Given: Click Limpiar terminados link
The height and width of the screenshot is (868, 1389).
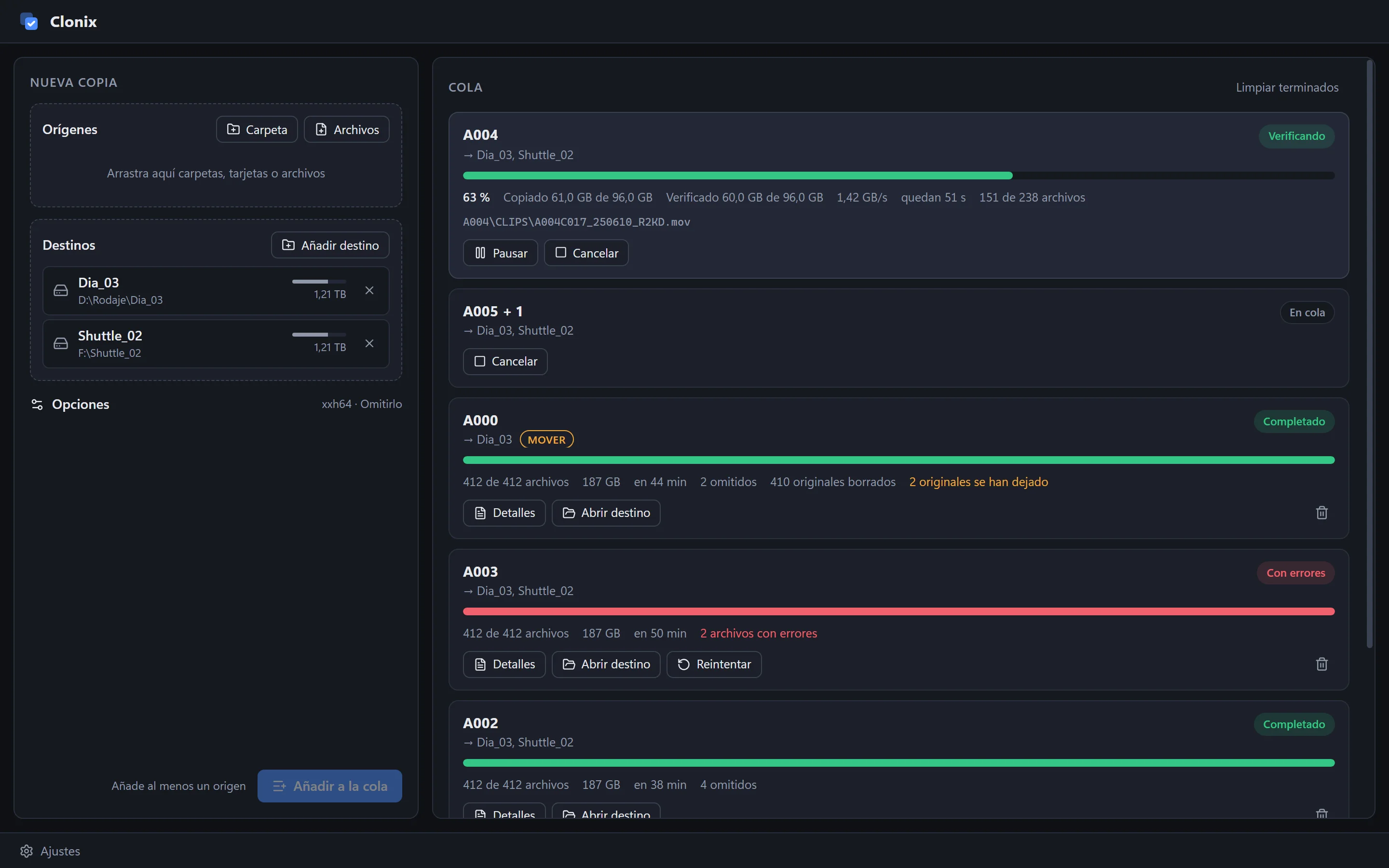Looking at the screenshot, I should point(1287,87).
